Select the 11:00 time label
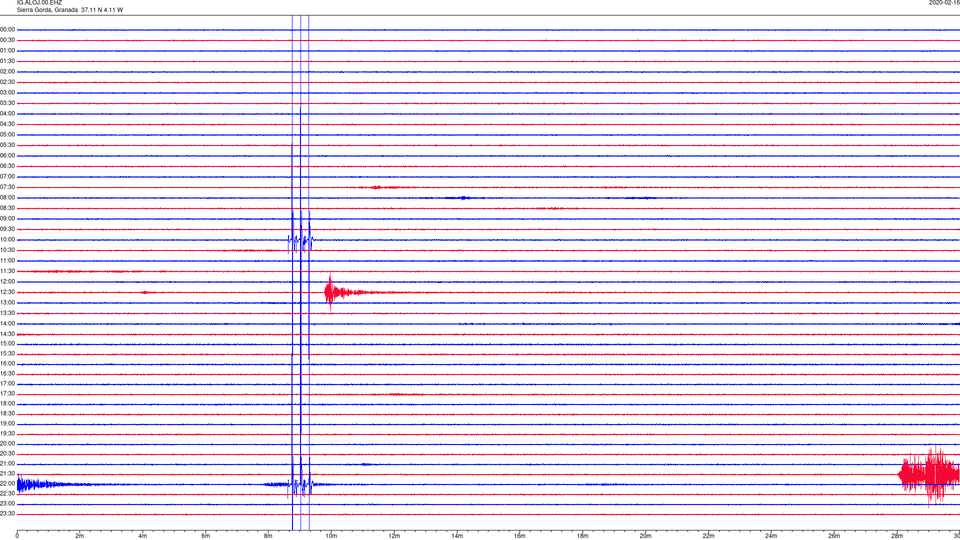 (7, 260)
